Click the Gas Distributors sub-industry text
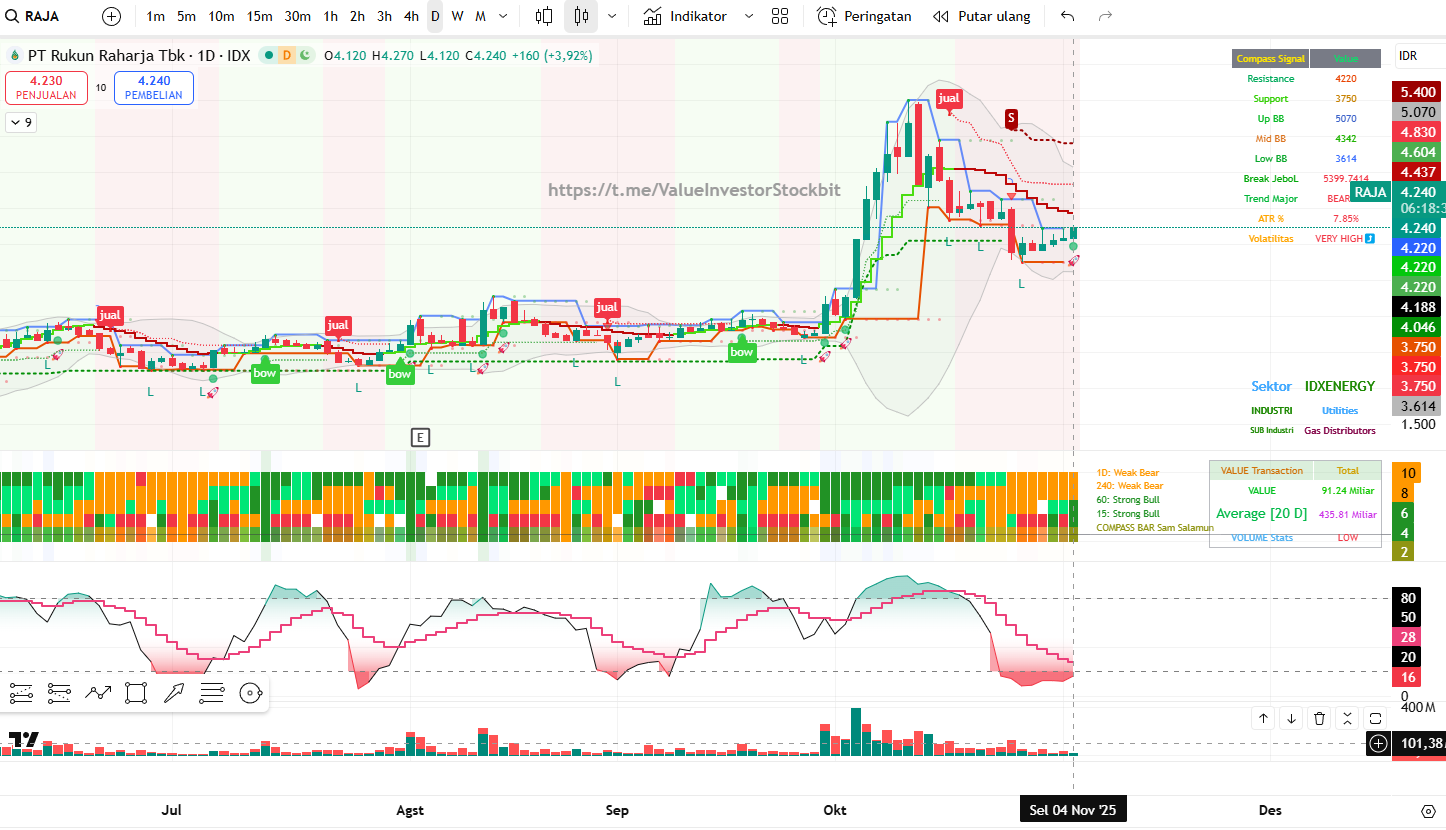1446x830 pixels. pyautogui.click(x=1340, y=430)
